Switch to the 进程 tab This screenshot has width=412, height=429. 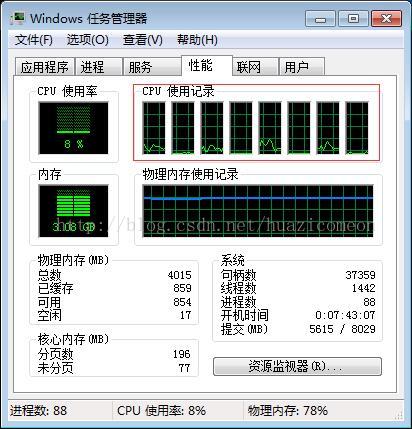(x=98, y=67)
